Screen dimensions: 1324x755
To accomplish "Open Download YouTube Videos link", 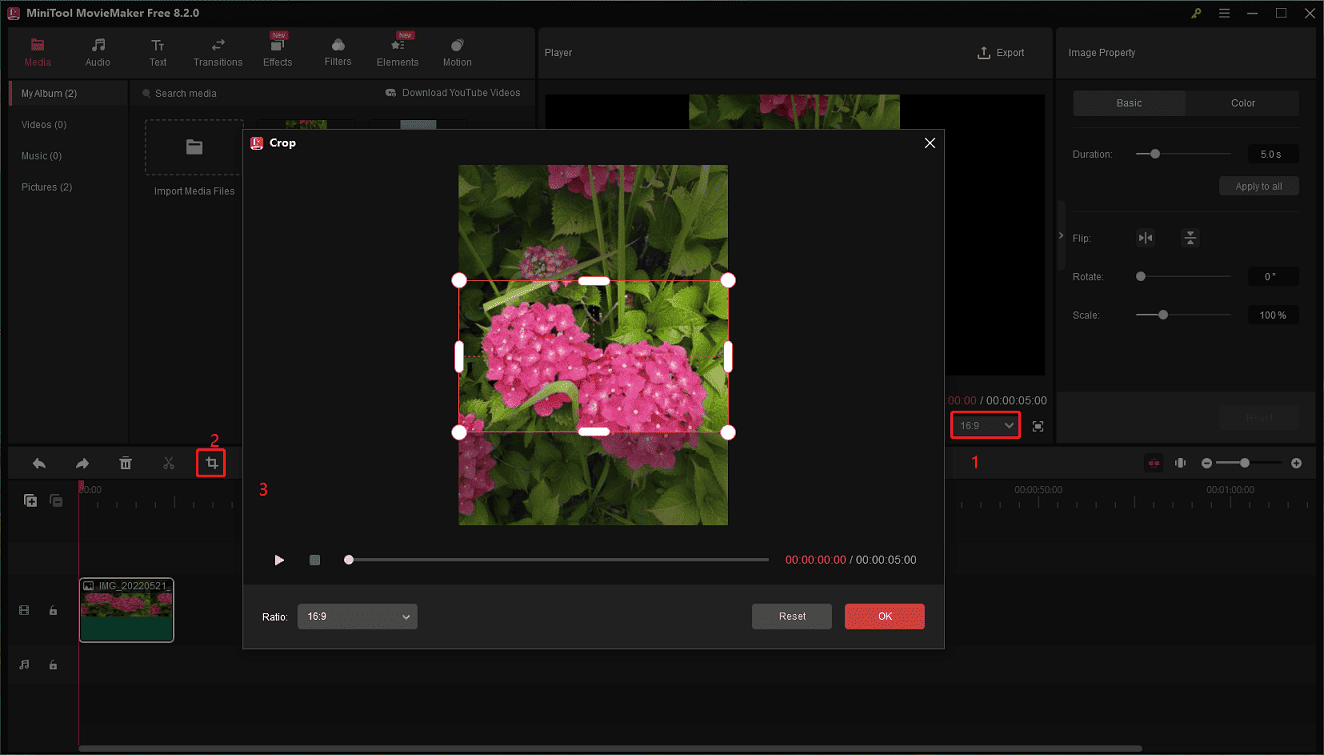I will point(453,93).
